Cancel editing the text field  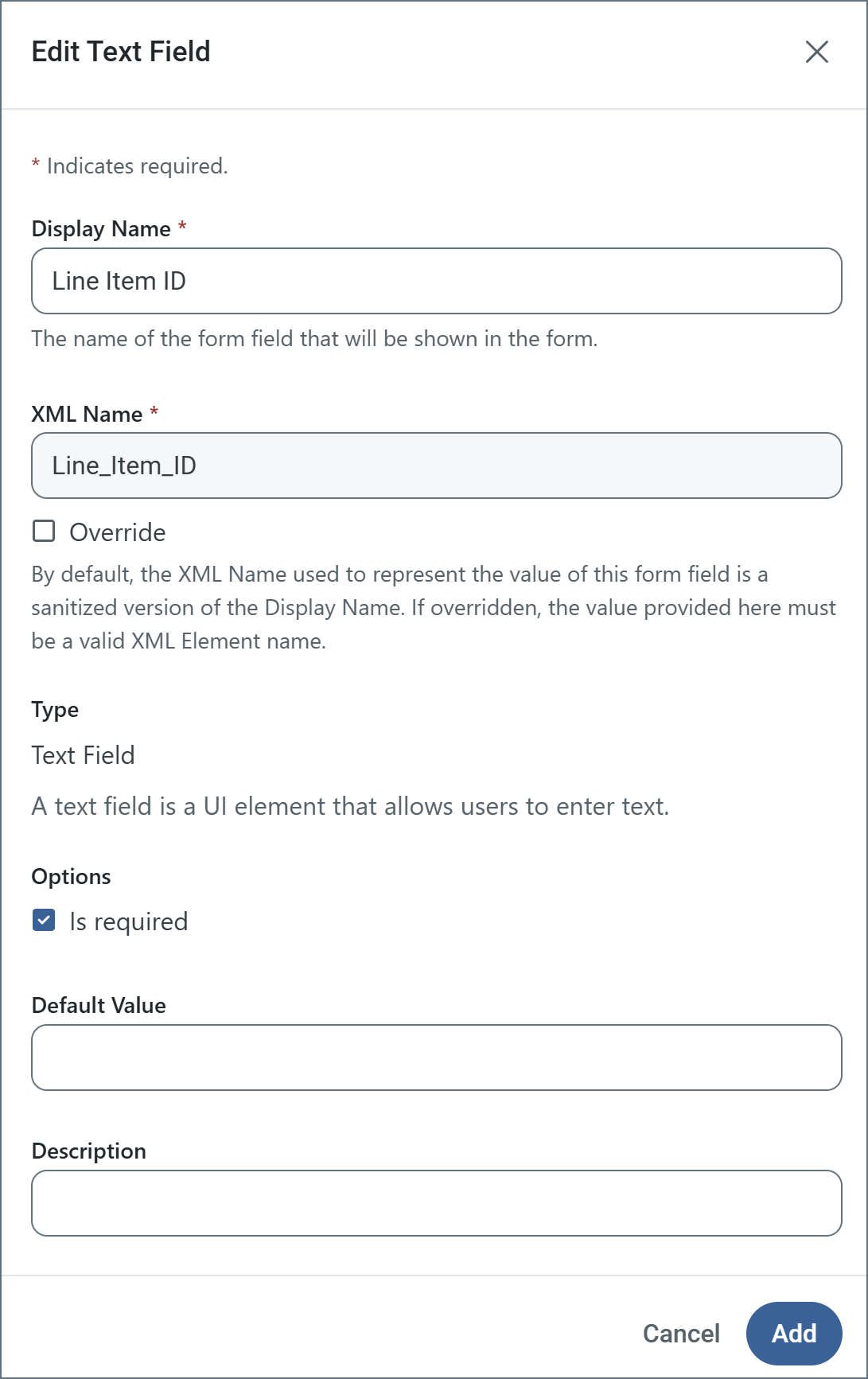tap(681, 1334)
